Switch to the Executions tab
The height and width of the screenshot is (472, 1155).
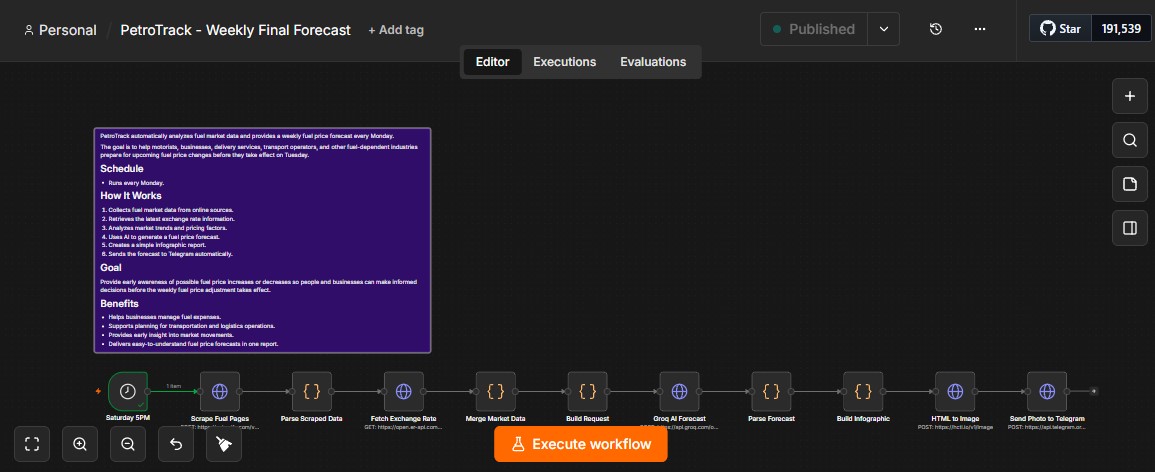pos(564,62)
